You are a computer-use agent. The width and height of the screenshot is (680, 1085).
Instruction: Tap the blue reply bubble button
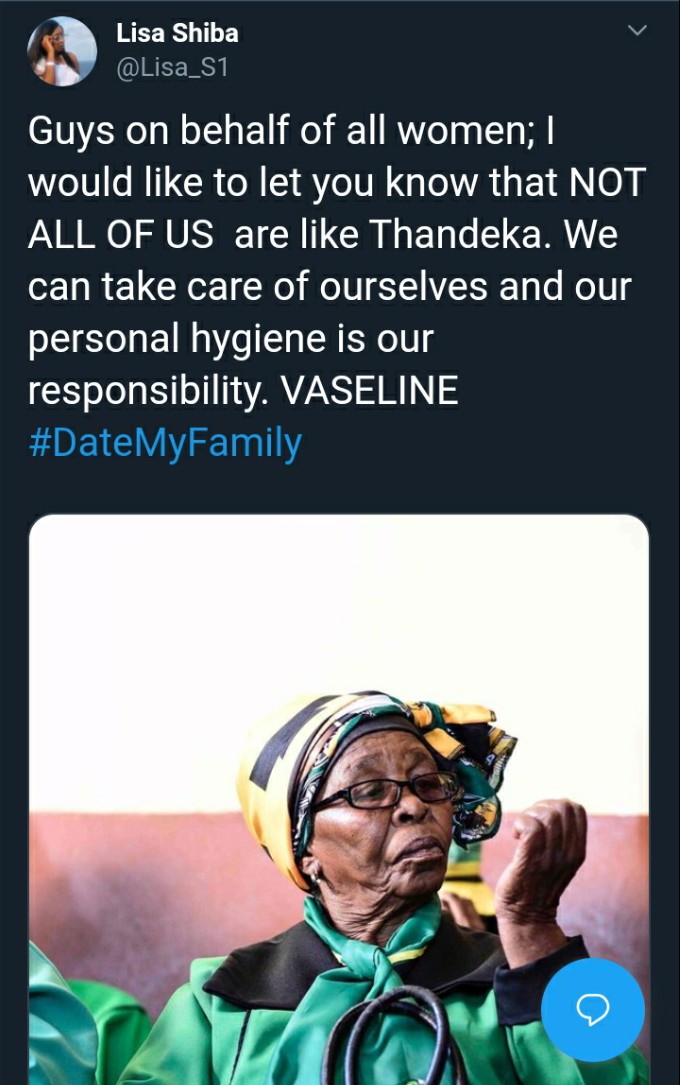tap(593, 1010)
